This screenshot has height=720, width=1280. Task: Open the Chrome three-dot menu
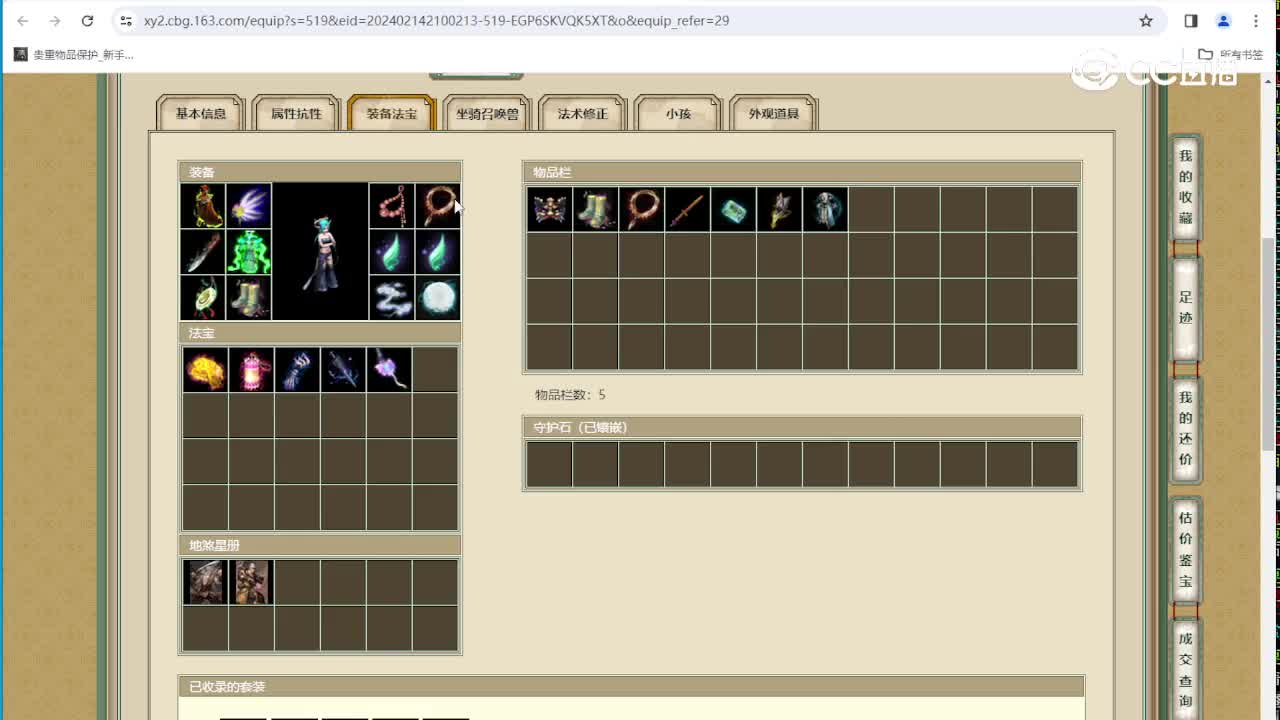click(x=1256, y=20)
